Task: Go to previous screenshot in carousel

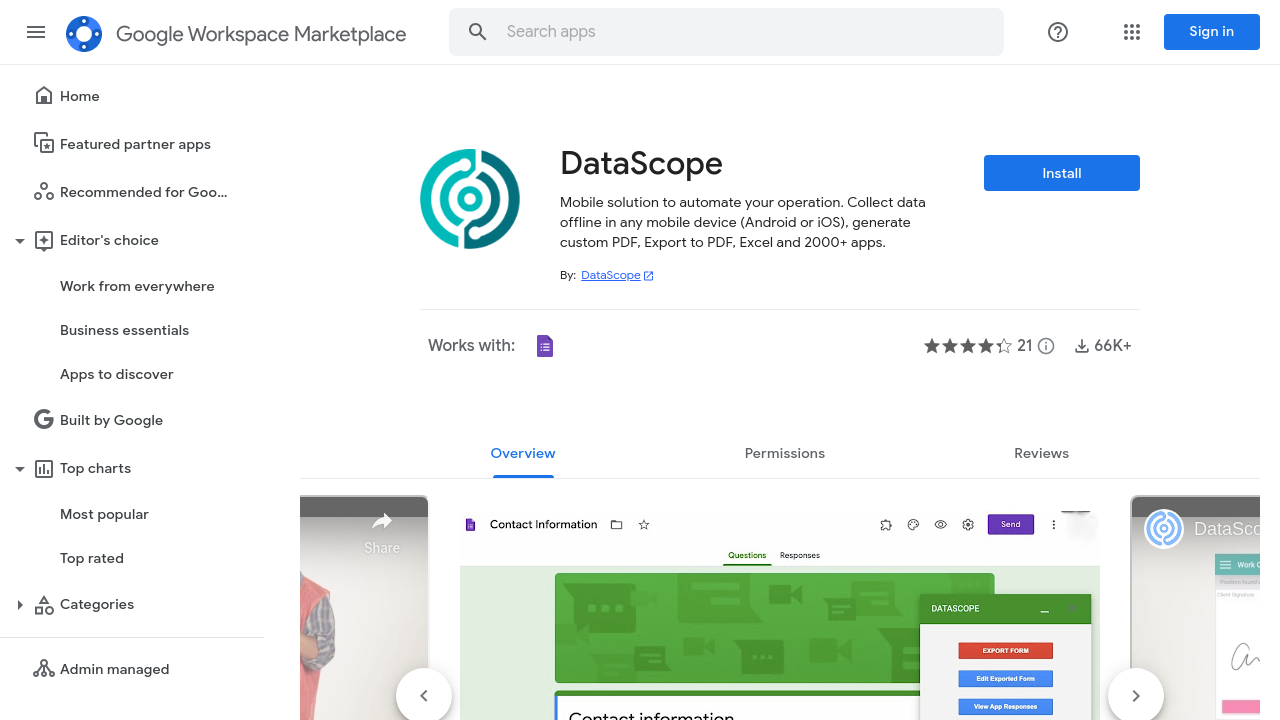Action: point(424,695)
